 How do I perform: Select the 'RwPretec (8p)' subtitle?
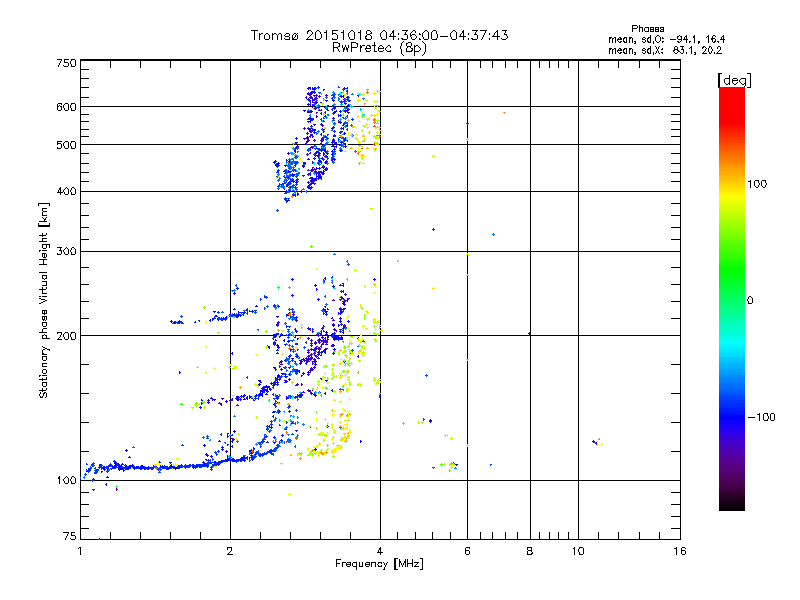point(379,48)
